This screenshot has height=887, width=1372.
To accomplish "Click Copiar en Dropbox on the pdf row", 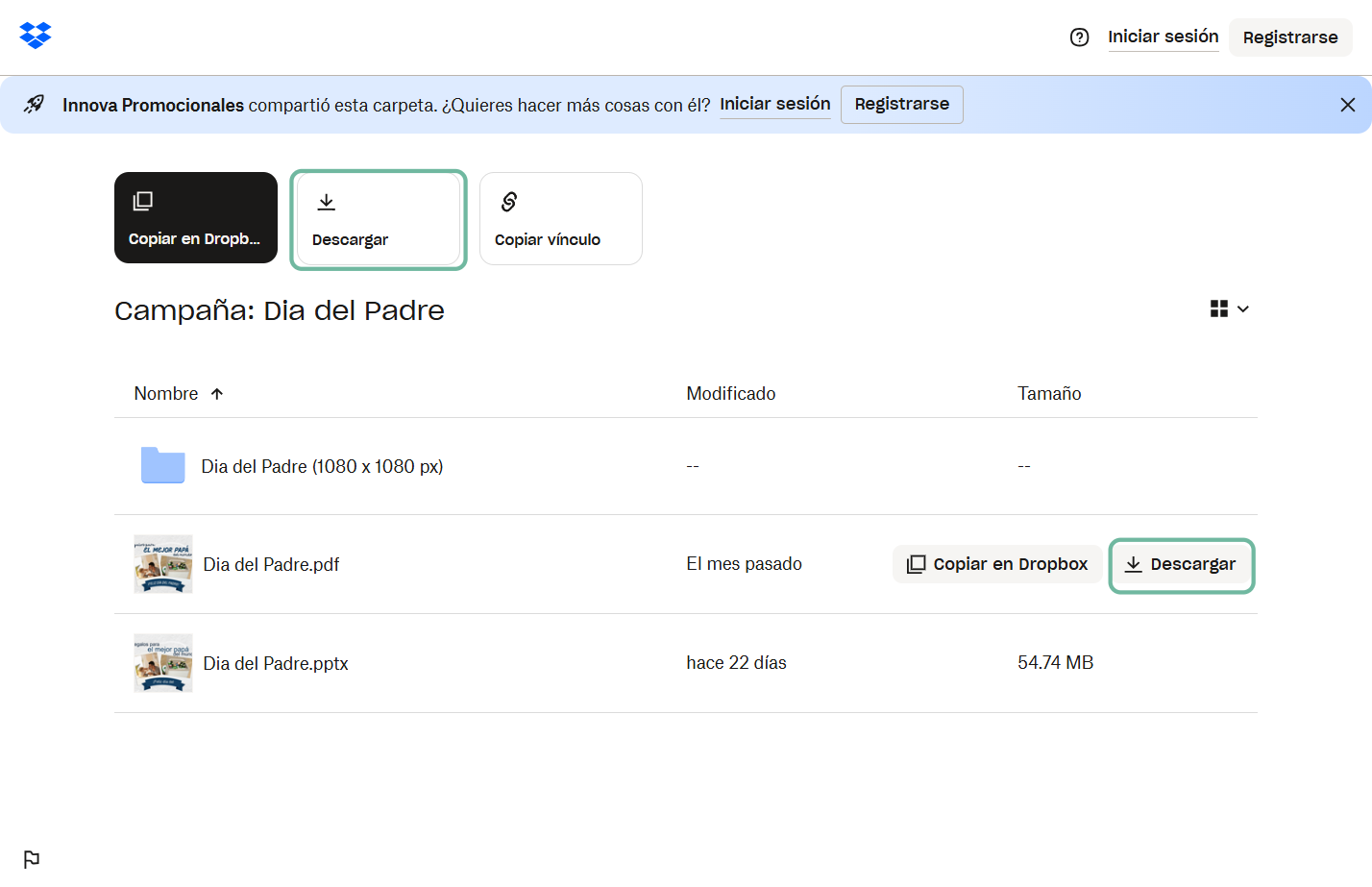I will click(x=997, y=564).
